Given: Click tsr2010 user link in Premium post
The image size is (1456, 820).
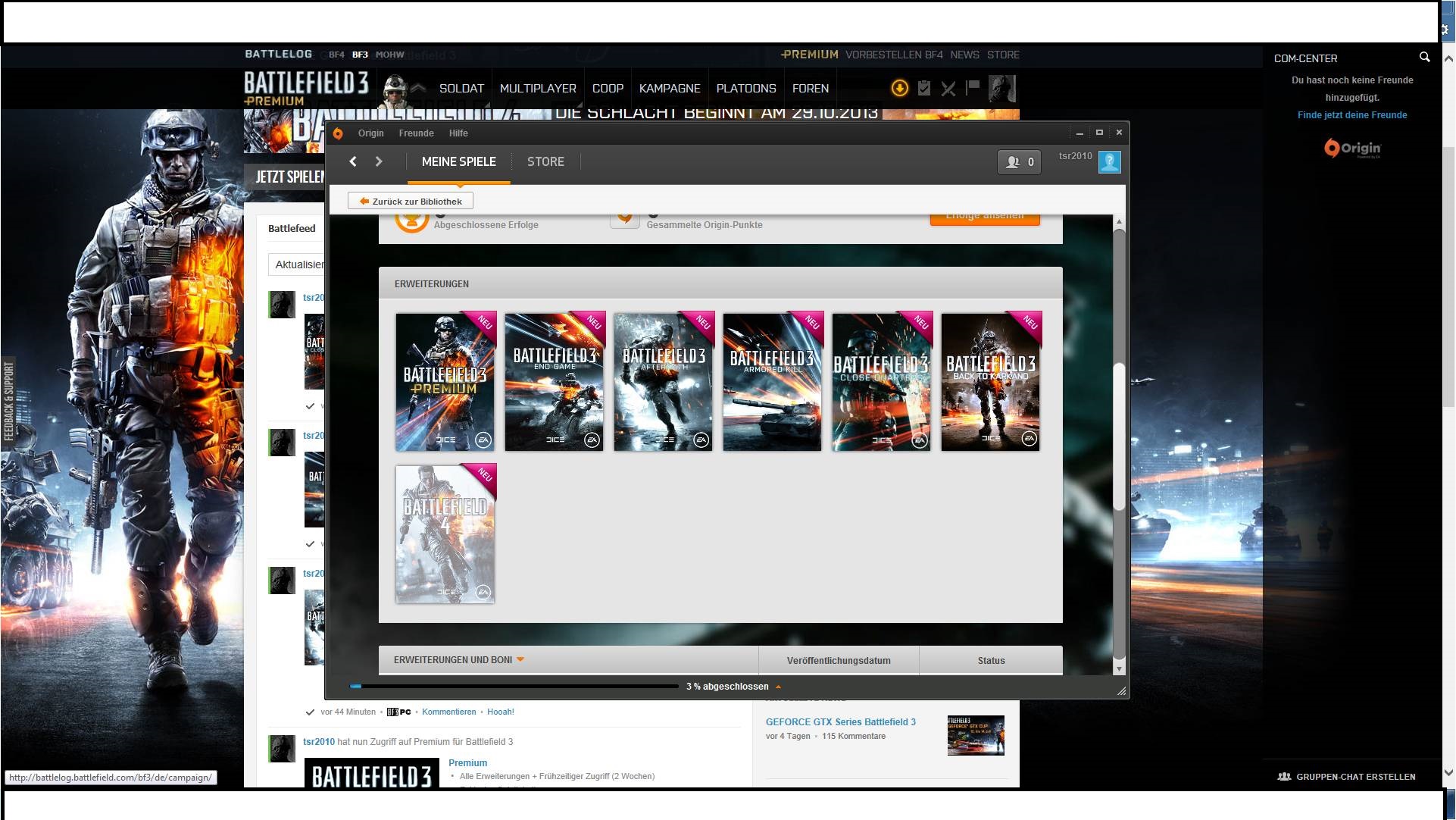Looking at the screenshot, I should (x=319, y=742).
